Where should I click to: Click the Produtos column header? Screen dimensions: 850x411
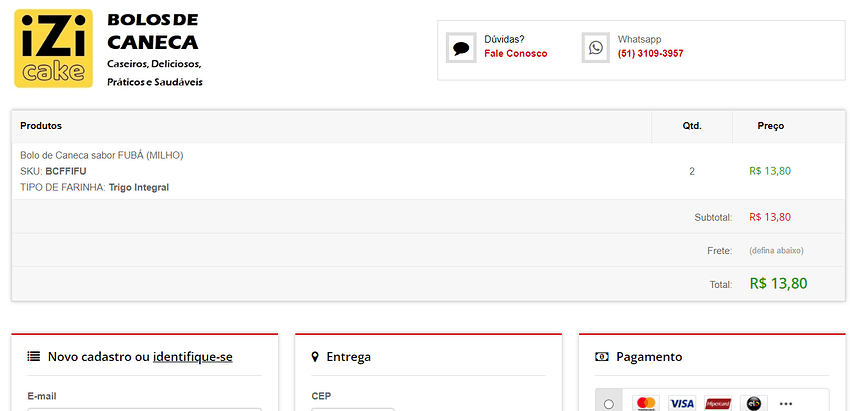pos(41,126)
